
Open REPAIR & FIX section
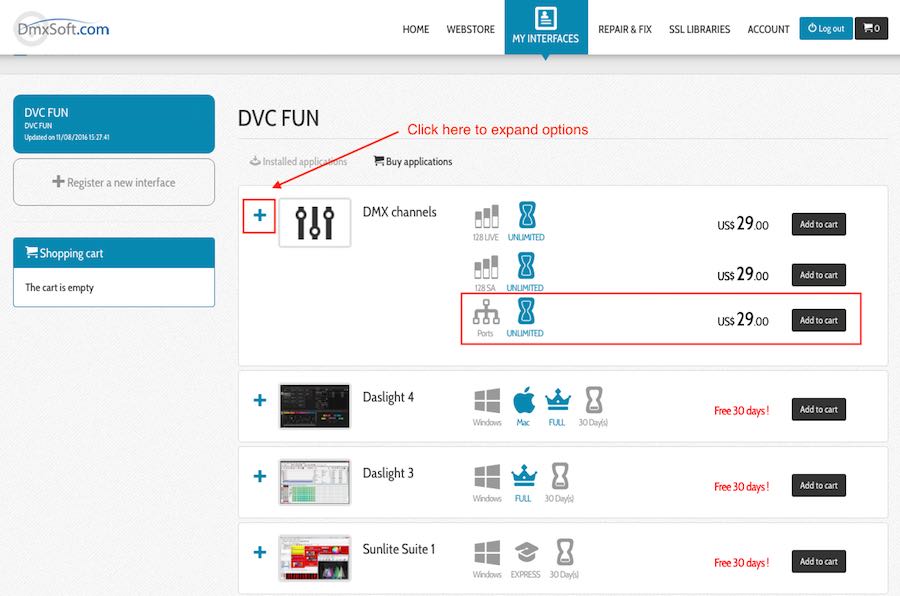(x=625, y=29)
